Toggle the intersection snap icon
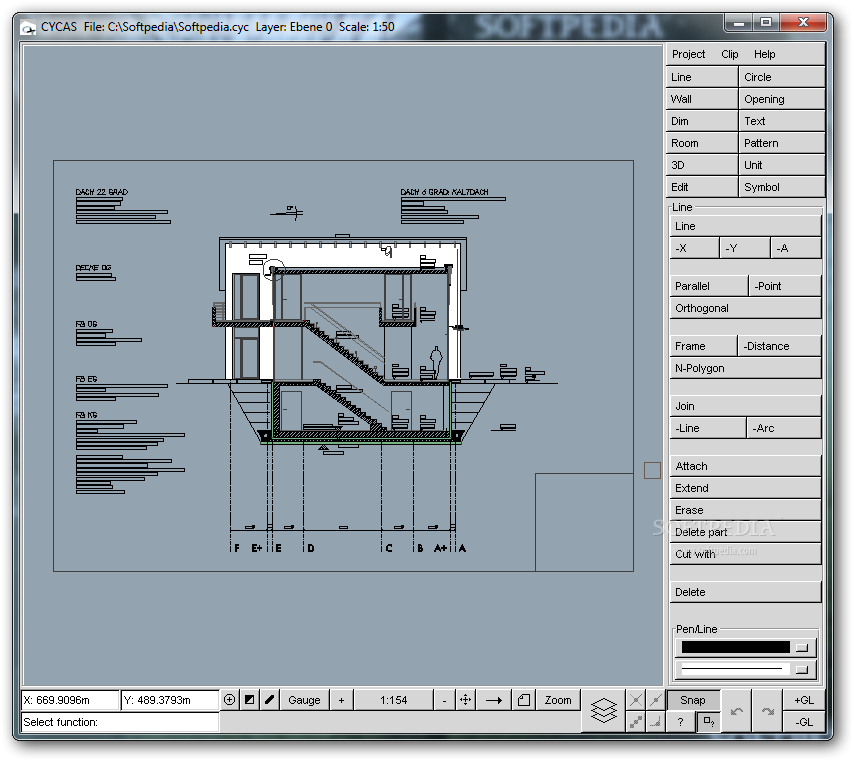 [636, 700]
